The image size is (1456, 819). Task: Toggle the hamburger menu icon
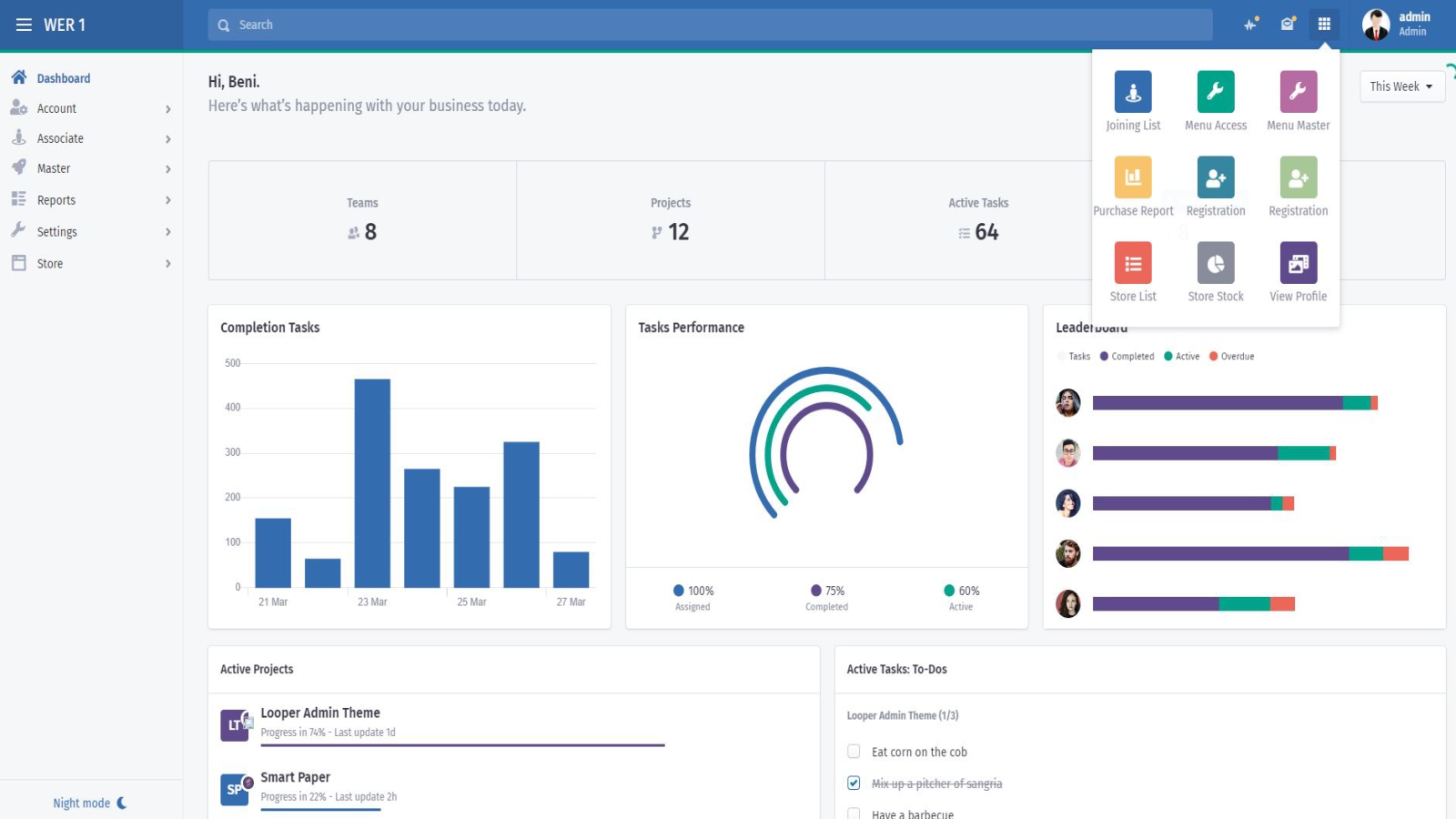click(x=24, y=25)
